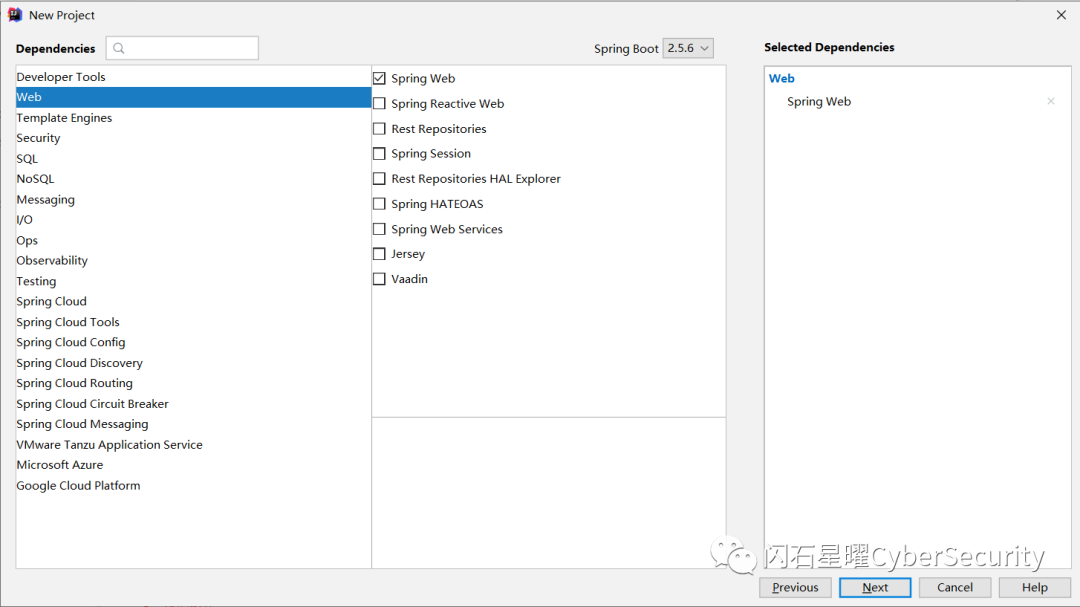The image size is (1080, 607).
Task: Select the Web category
Action: pyautogui.click(x=194, y=97)
